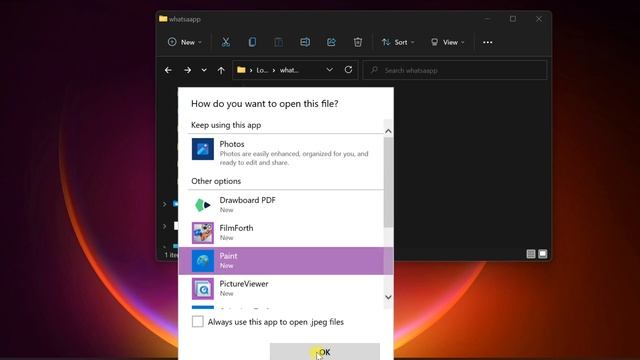Screen dimensions: 640x360
Task: Select the PictureViewer app icon
Action: click(203, 289)
